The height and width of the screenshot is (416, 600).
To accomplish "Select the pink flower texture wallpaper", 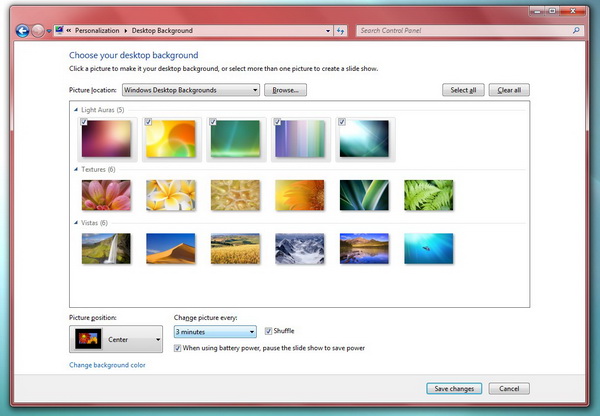I will click(105, 194).
